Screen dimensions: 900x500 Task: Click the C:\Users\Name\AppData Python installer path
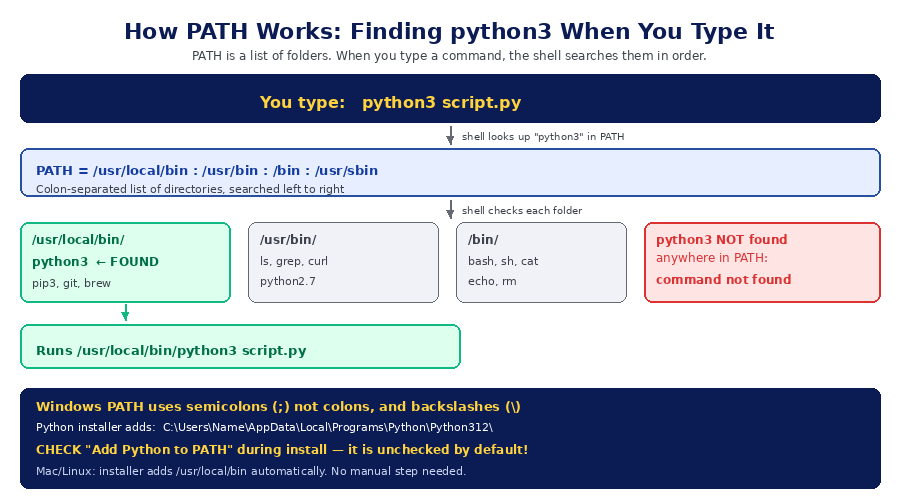tap(328, 427)
